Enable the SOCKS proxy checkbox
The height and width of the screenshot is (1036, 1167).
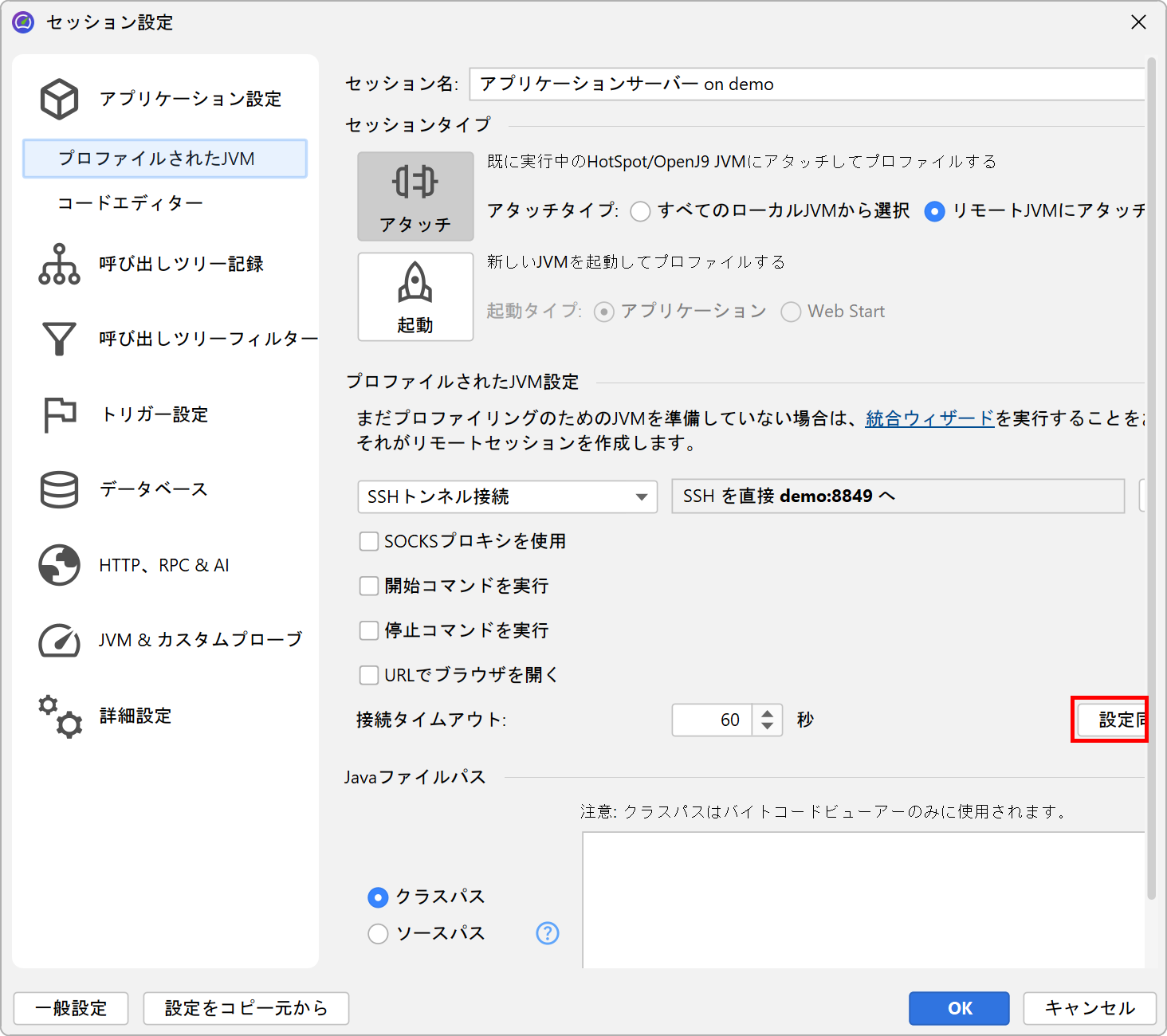click(369, 542)
